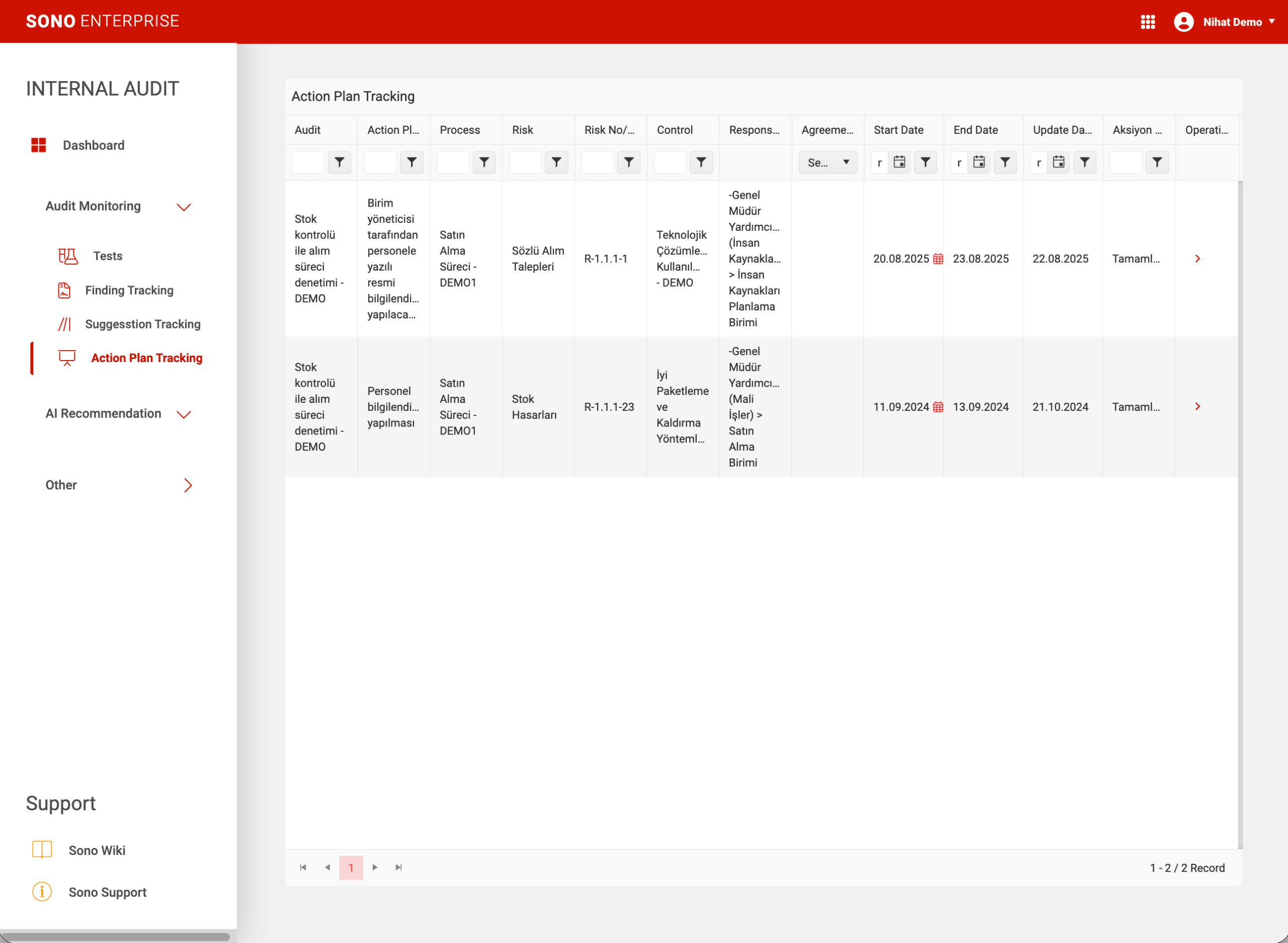Open Finding Tracking page
This screenshot has width=1288, height=943.
tap(130, 290)
